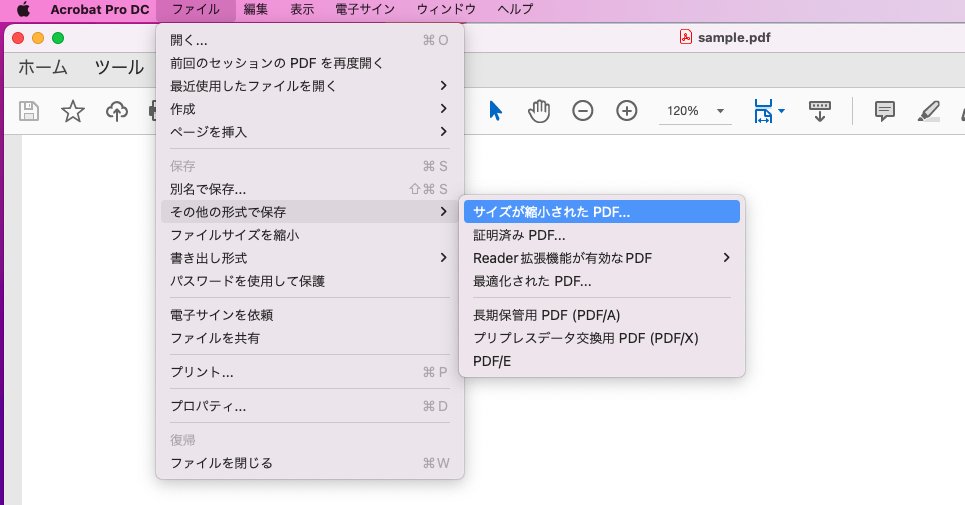Choose ファイルを共有

310,338
